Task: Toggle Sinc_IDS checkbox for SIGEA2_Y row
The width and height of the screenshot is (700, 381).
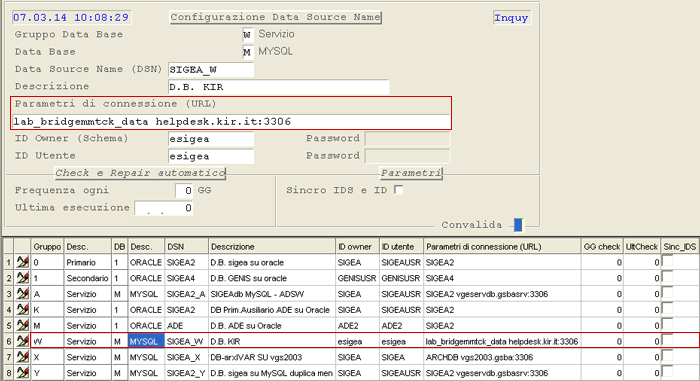Action: point(667,371)
